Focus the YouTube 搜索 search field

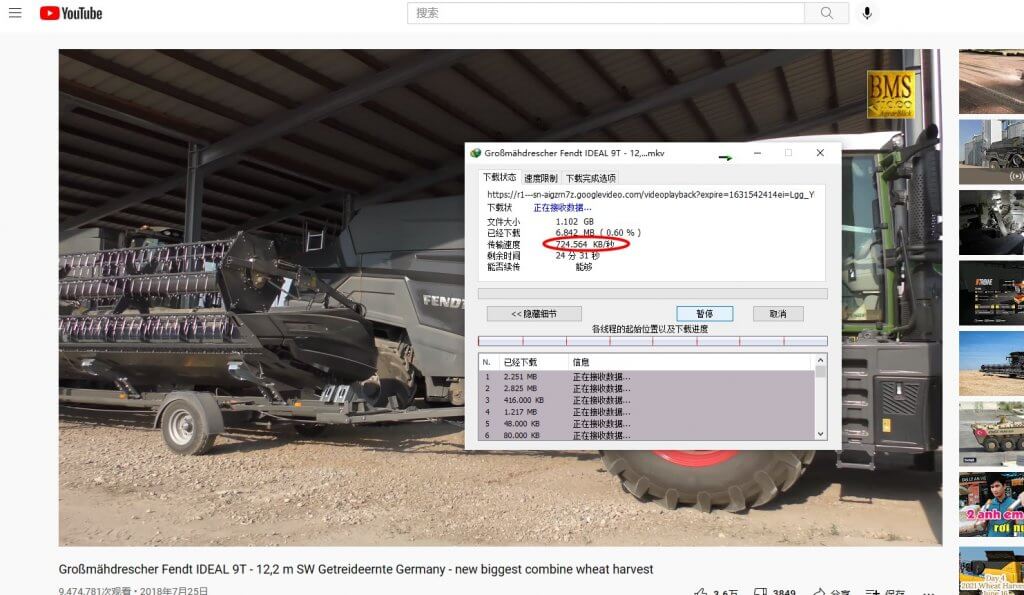[x=606, y=13]
